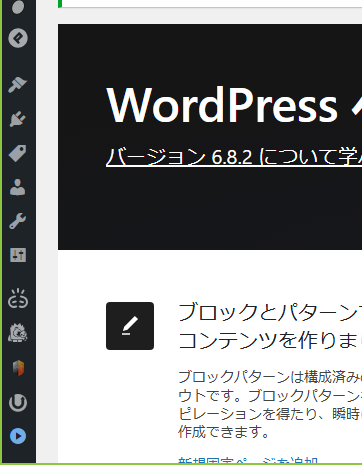Open the price tag sidebar menu icon

[x=18, y=153]
